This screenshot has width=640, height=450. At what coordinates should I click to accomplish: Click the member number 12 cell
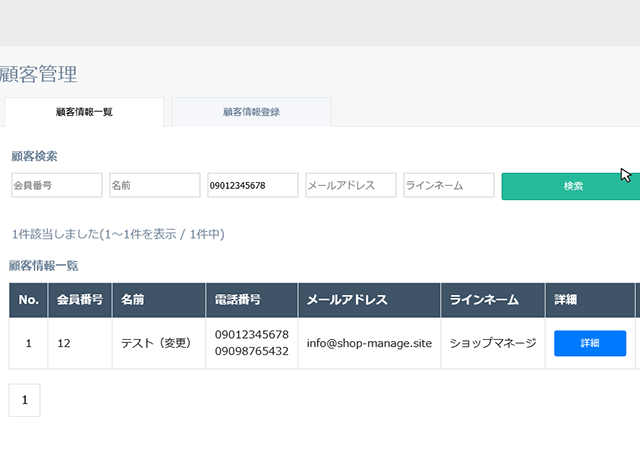coord(80,343)
